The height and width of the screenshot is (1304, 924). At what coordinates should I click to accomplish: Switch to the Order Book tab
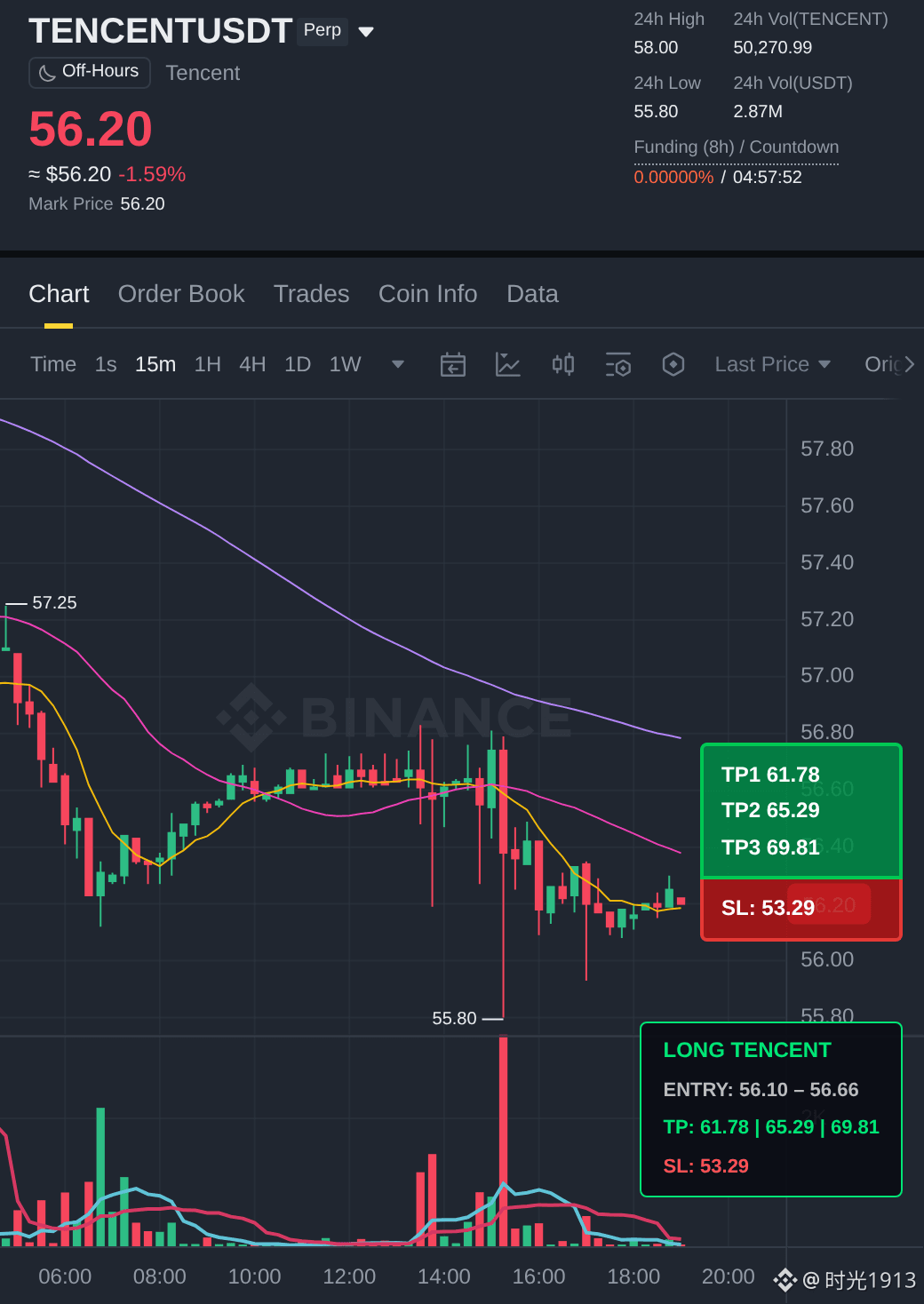(x=181, y=294)
